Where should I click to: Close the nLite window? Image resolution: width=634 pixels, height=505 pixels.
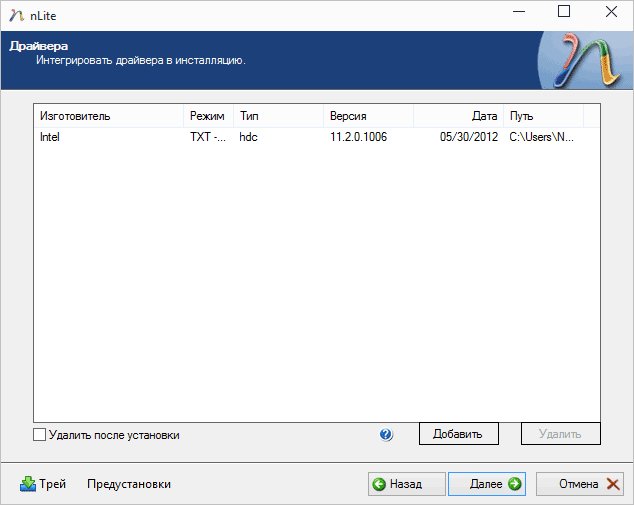click(611, 11)
